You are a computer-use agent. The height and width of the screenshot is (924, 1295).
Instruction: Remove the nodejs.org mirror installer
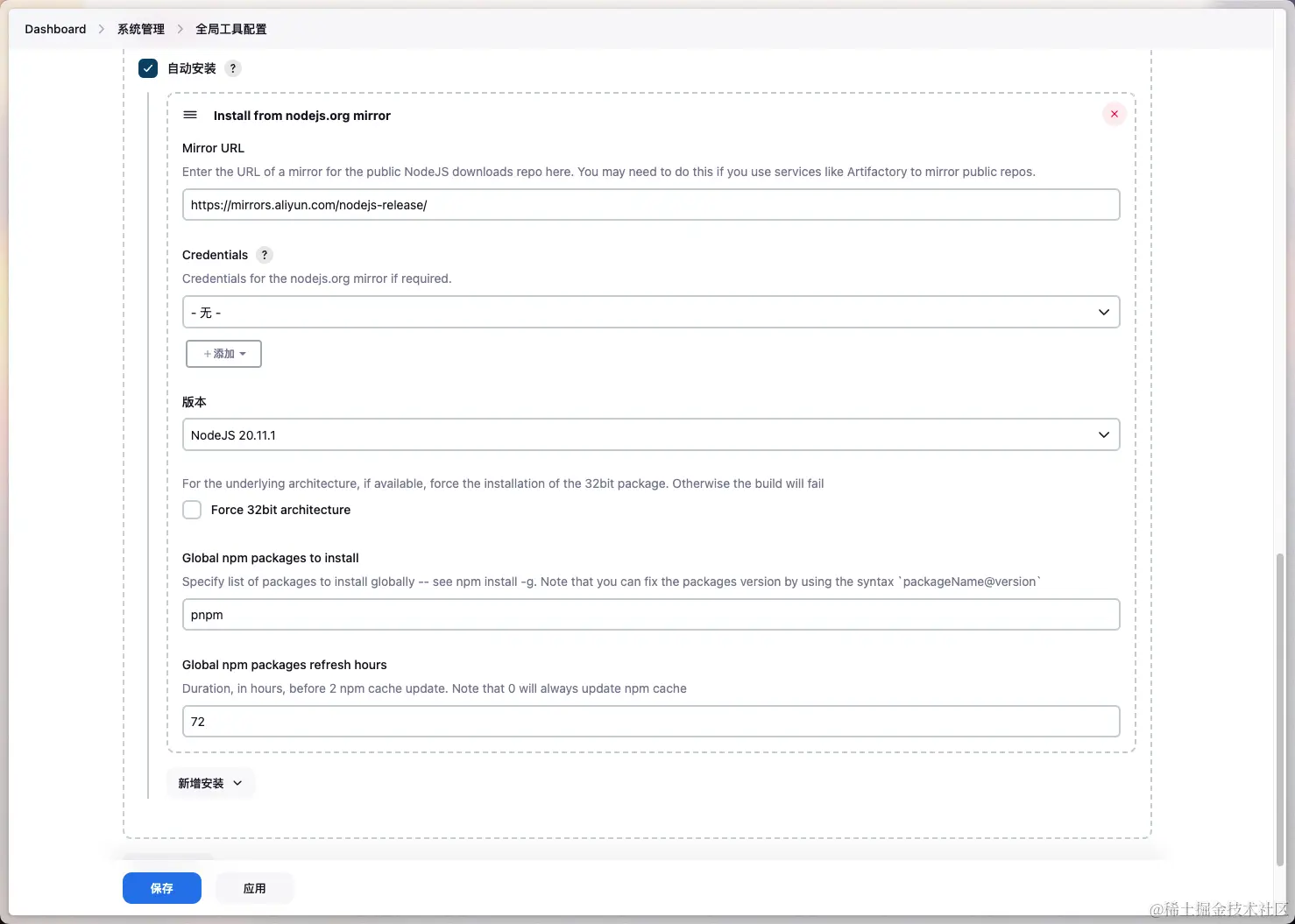tap(1115, 114)
